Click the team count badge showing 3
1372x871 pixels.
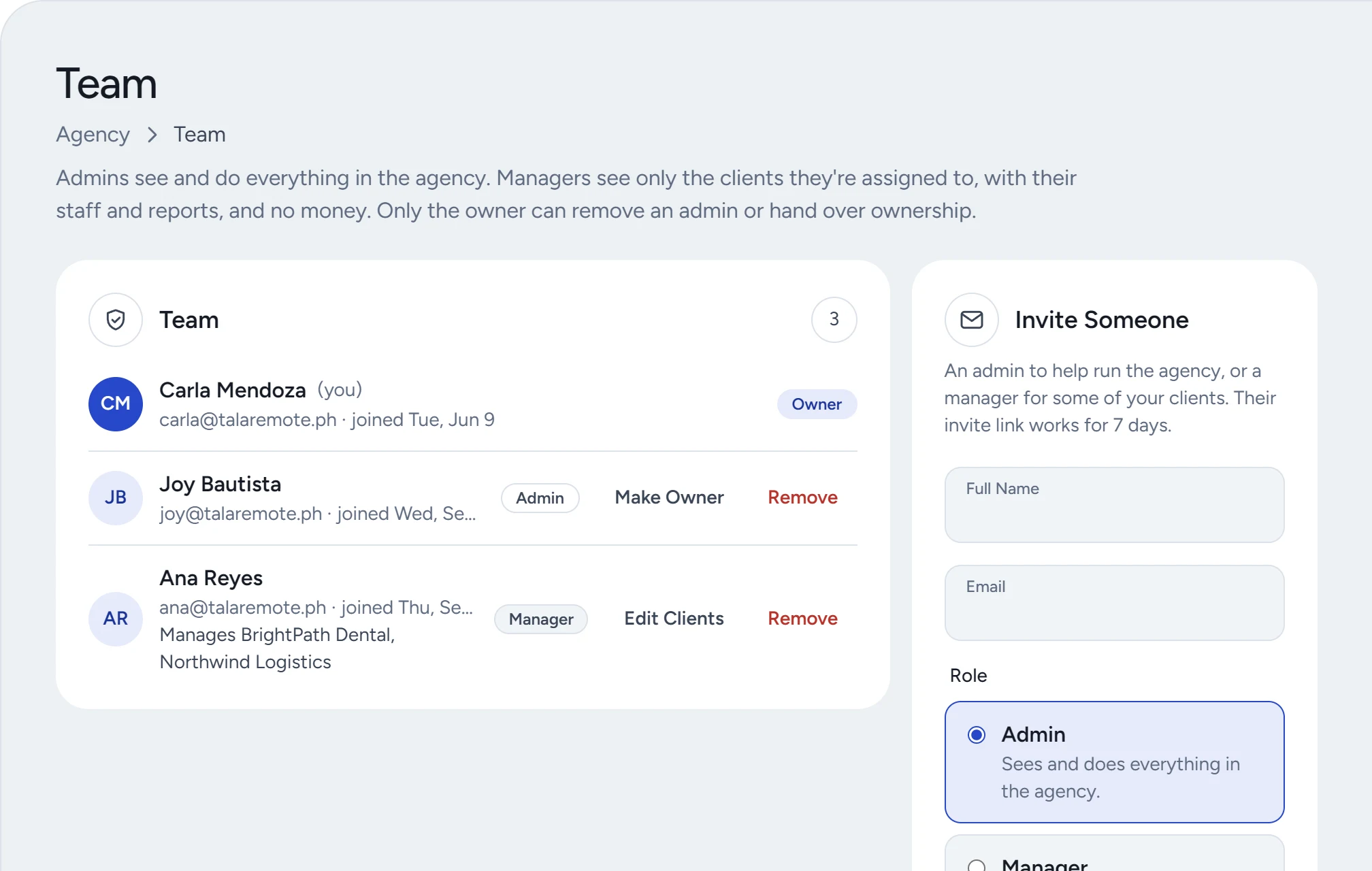834,320
